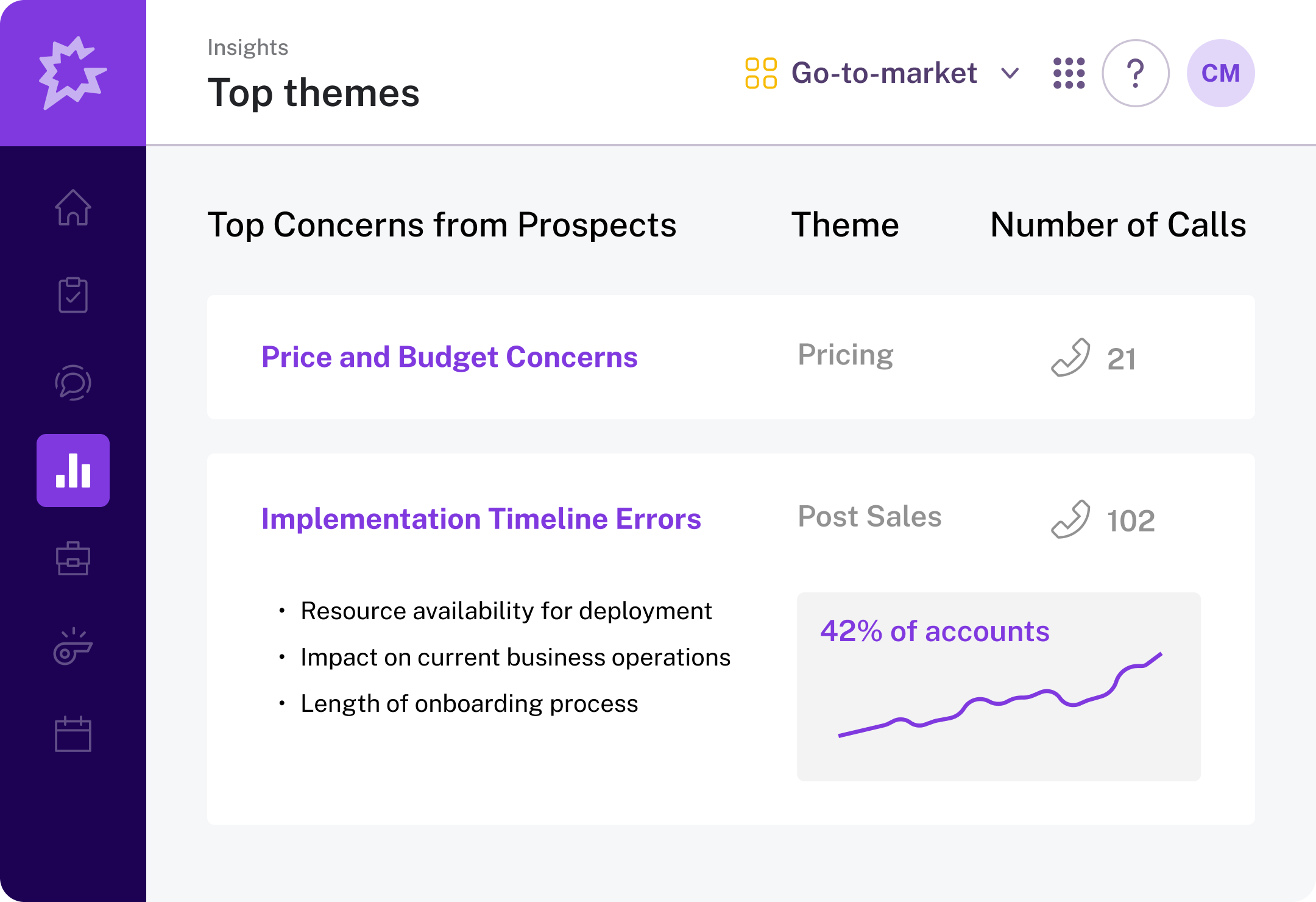Select the Insights bar chart icon
This screenshot has height=902, width=1316.
pyautogui.click(x=73, y=471)
